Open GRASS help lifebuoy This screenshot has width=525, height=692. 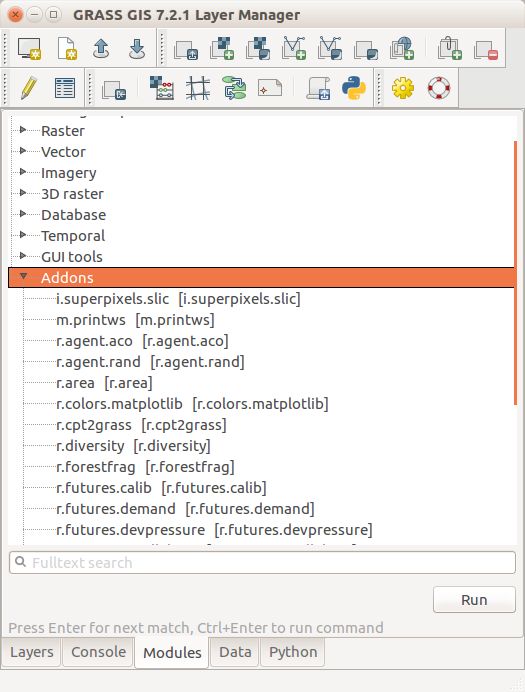click(x=439, y=88)
